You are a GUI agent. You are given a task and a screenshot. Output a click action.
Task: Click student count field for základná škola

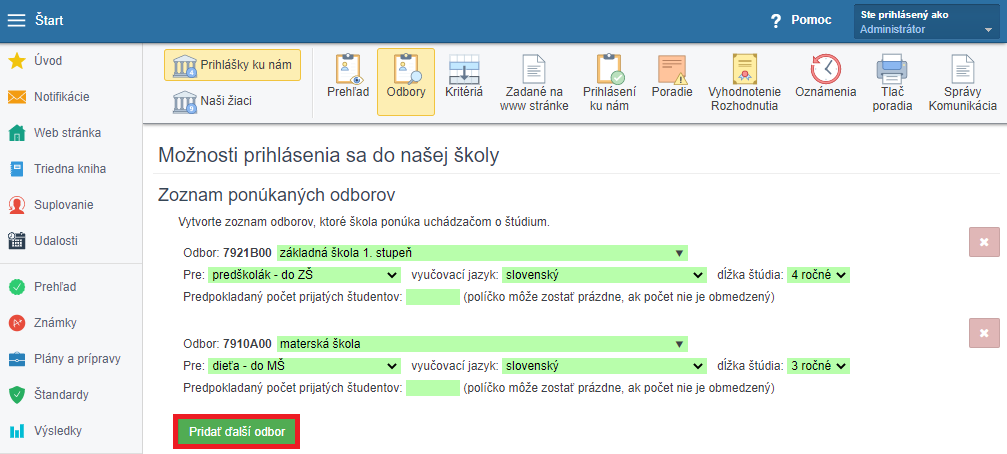(433, 297)
